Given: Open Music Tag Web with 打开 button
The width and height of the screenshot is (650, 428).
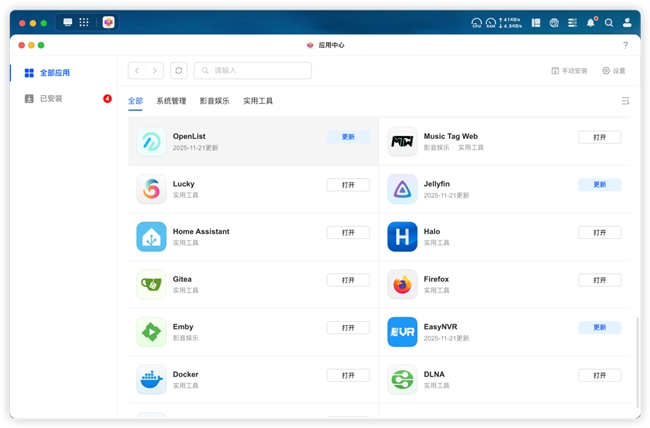Looking at the screenshot, I should 599,137.
